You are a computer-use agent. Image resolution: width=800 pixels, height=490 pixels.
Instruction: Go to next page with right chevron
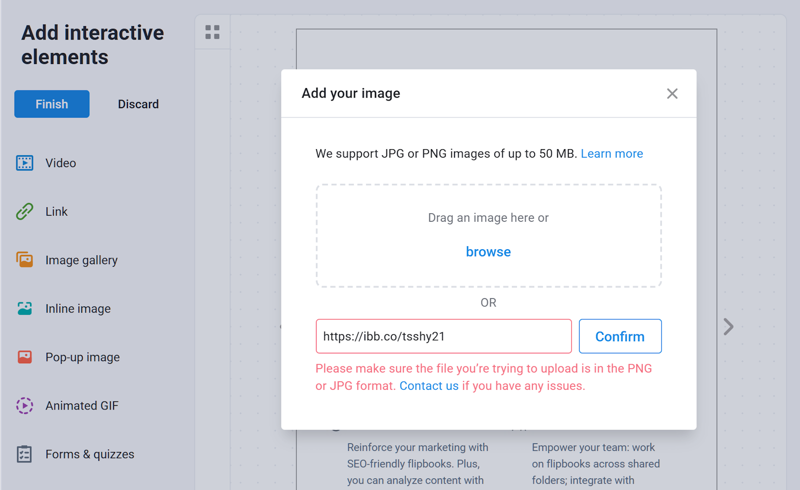click(x=729, y=327)
